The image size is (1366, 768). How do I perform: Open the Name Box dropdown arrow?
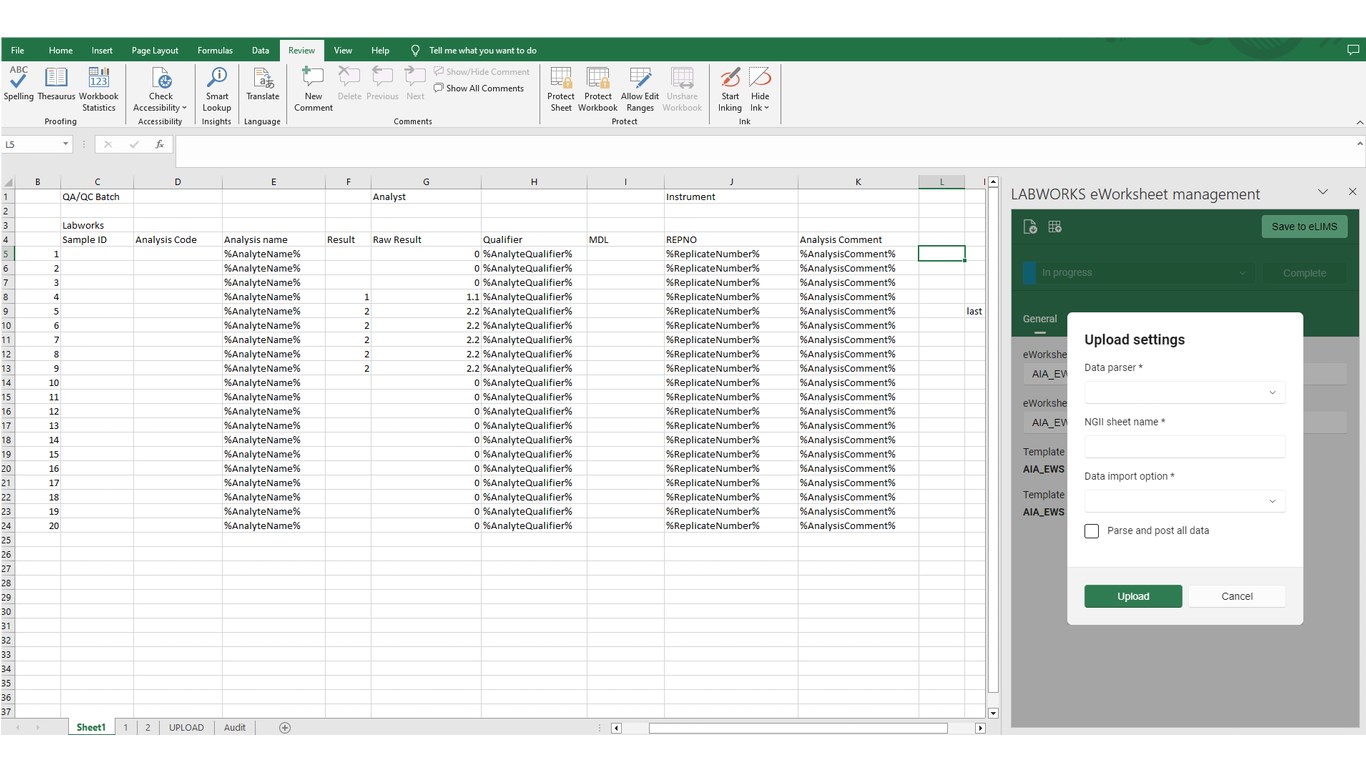coord(66,144)
